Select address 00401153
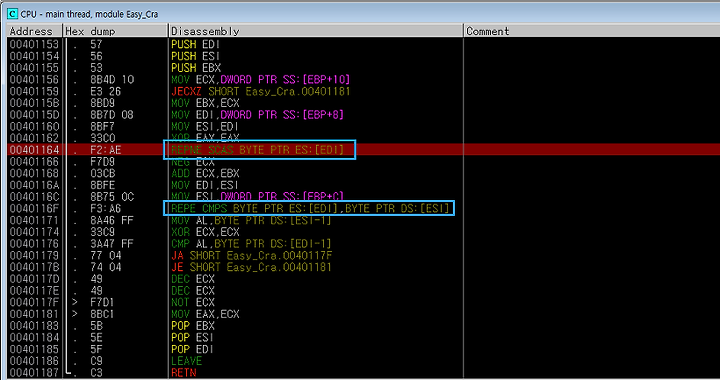The image size is (720, 380). tap(34, 44)
